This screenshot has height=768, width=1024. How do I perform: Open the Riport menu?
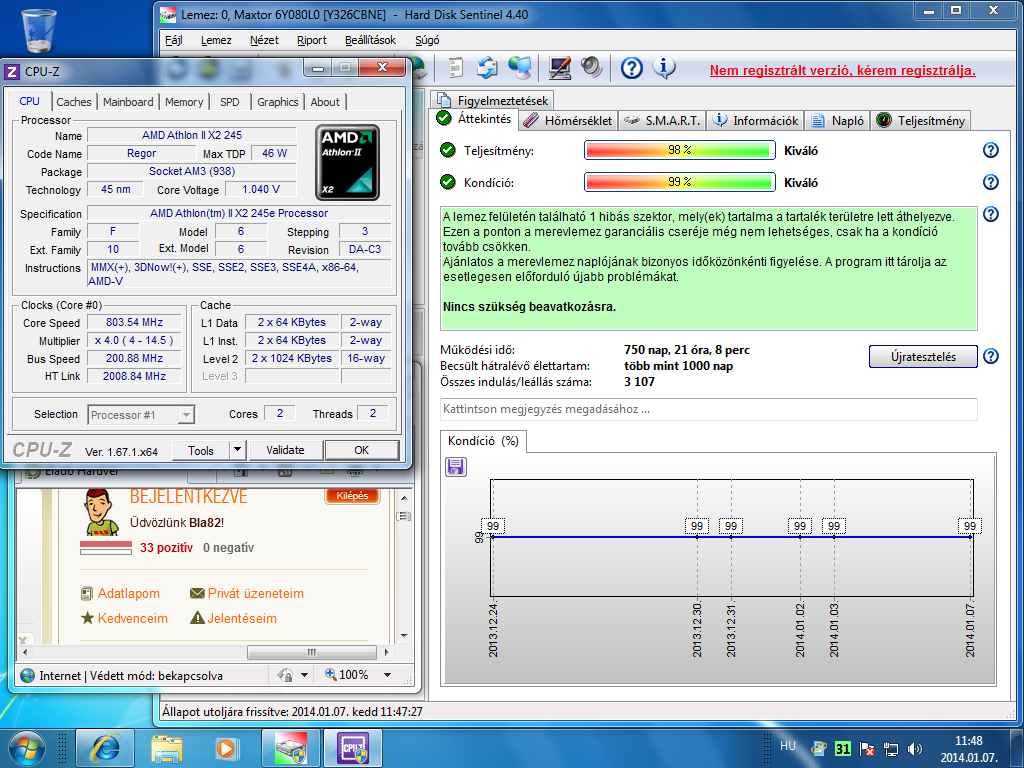pyautogui.click(x=312, y=40)
